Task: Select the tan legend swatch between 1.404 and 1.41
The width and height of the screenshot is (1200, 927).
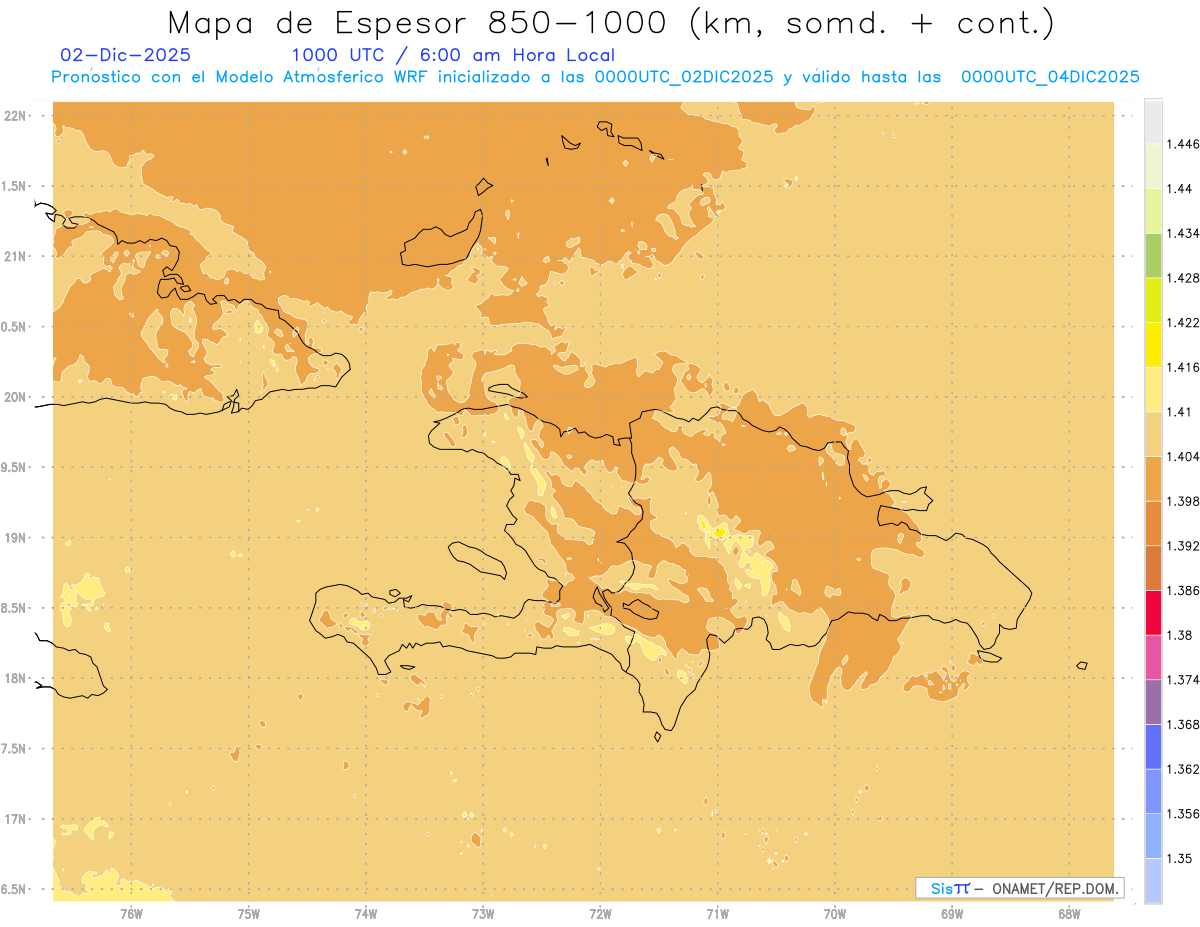Action: pyautogui.click(x=1153, y=434)
